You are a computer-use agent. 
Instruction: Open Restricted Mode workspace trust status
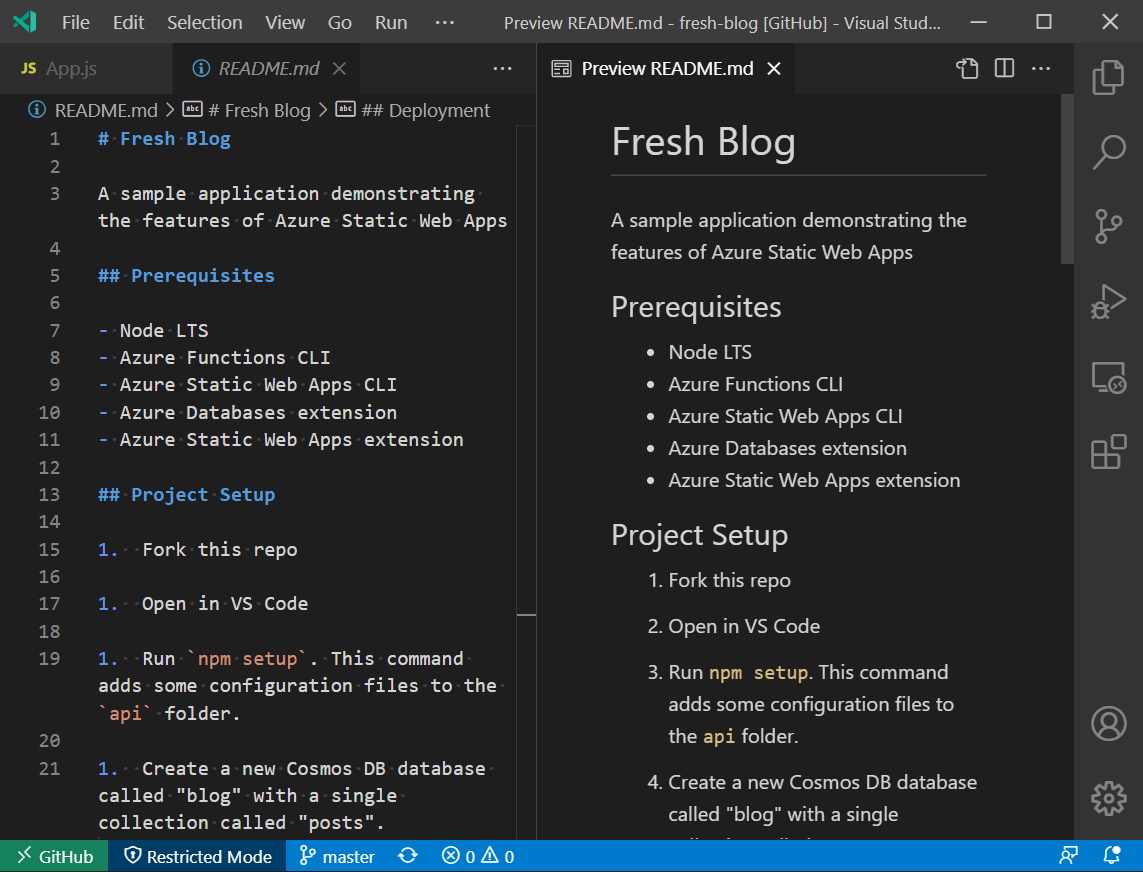[197, 856]
